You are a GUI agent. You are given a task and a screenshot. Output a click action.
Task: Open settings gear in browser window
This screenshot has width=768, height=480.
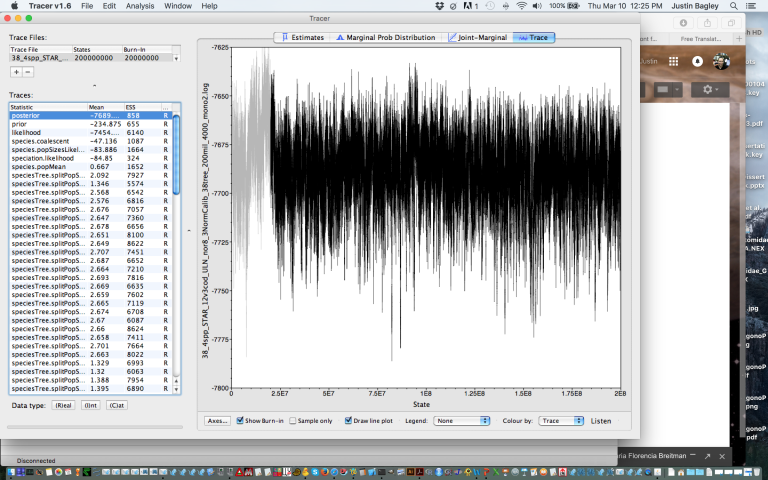point(710,89)
